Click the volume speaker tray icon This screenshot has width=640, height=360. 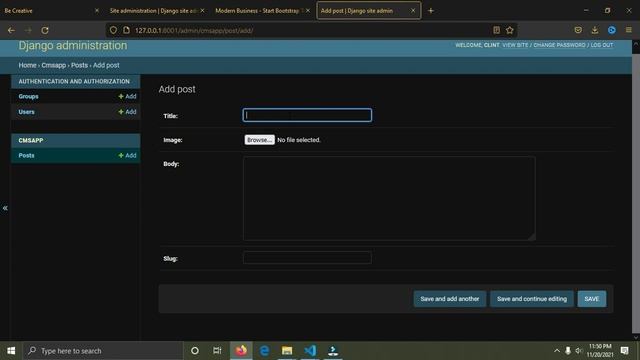(x=578, y=351)
